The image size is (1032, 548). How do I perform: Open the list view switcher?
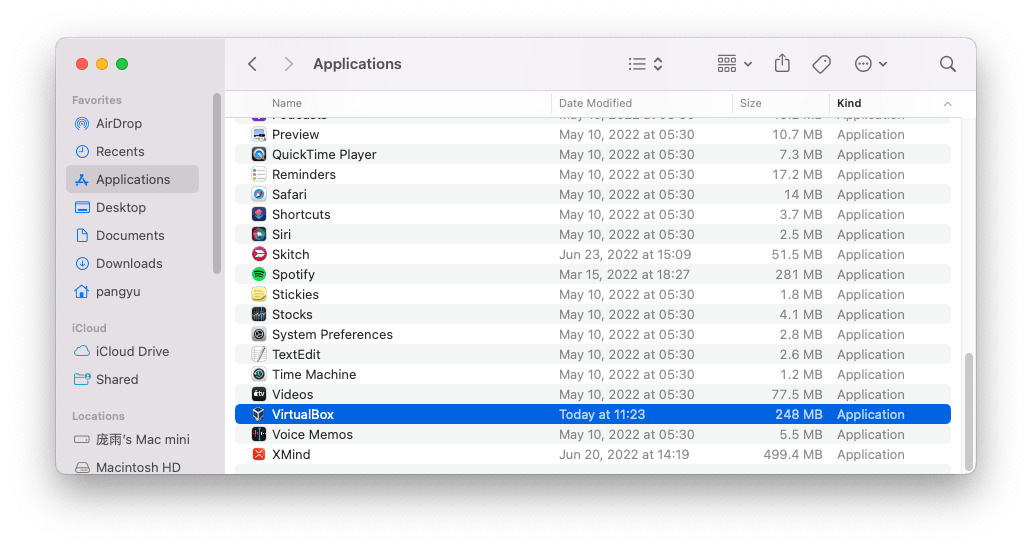(x=645, y=64)
